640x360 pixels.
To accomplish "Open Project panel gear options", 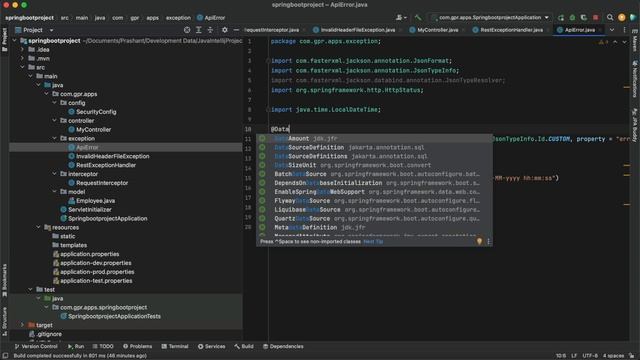I will [x=224, y=30].
